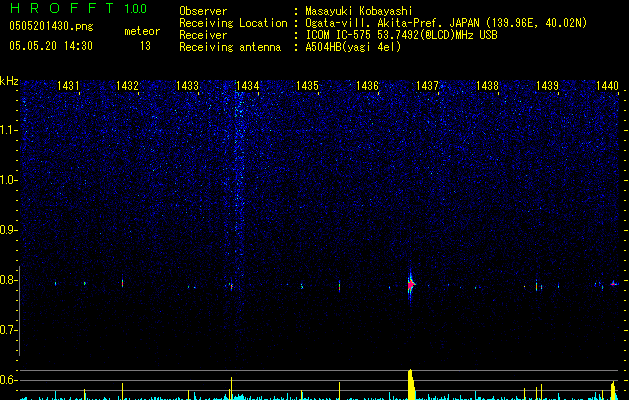Image resolution: width=629 pixels, height=400 pixels.
Task: Click the 1439 time axis marker
Action: [x=547, y=86]
